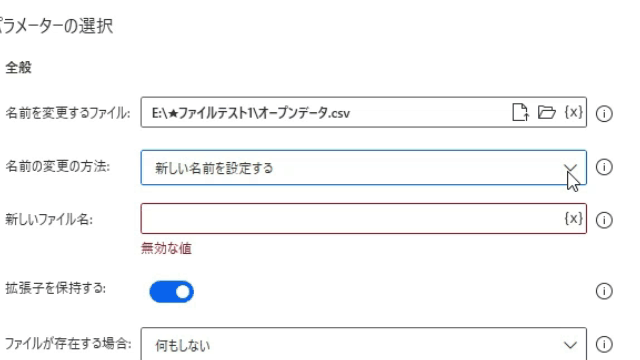Image resolution: width=640 pixels, height=360 pixels.
Task: Click the パラメーターの選択 title text
Action: pos(56,26)
